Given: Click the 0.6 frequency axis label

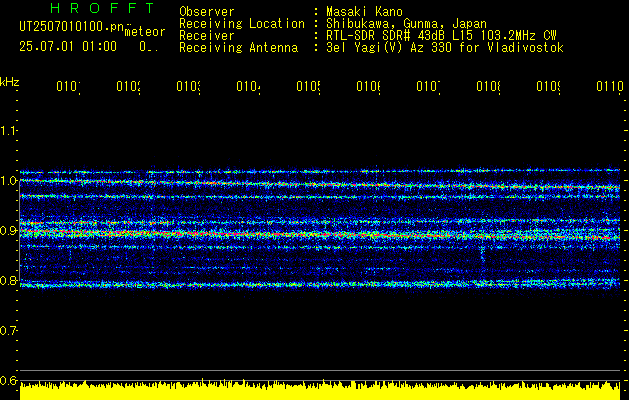Looking at the screenshot, I should coord(8,380).
